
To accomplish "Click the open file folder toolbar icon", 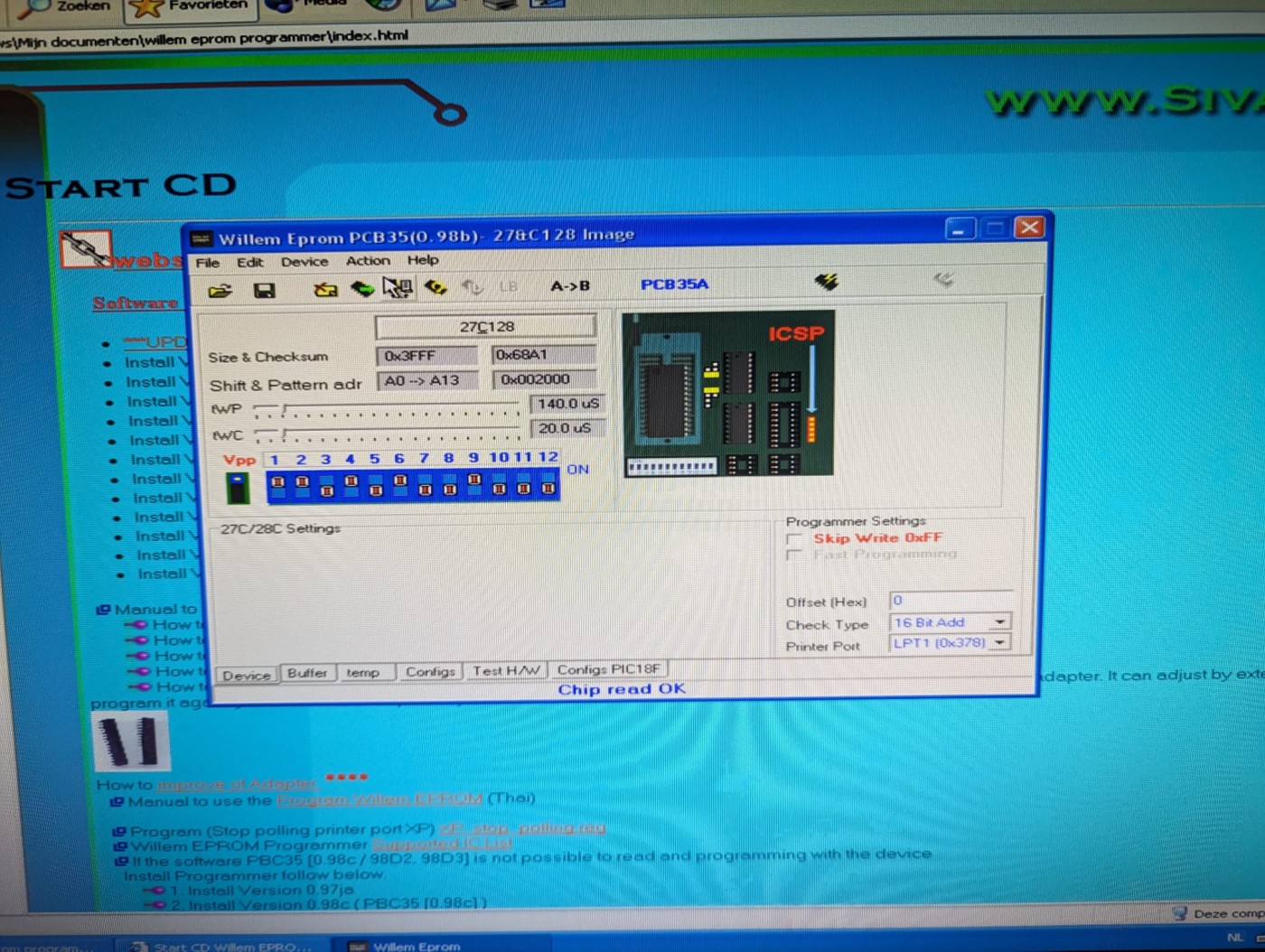I will tap(220, 291).
